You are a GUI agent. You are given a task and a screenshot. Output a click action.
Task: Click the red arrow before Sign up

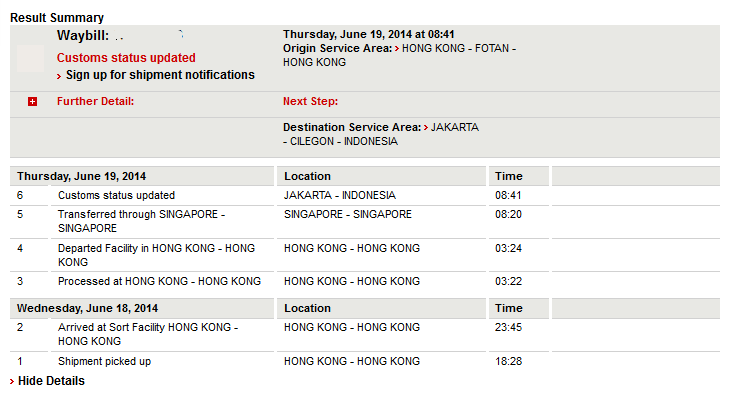click(60, 76)
